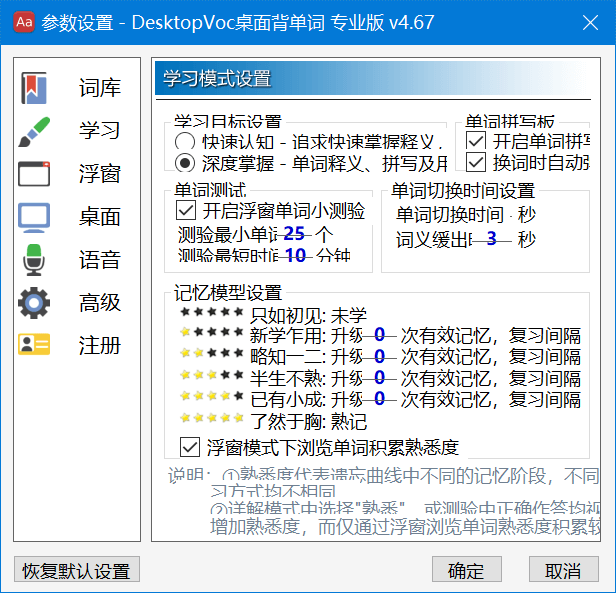The height and width of the screenshot is (593, 616).
Task: Click 半生不熟 upgrade count value 0
Action: (380, 377)
